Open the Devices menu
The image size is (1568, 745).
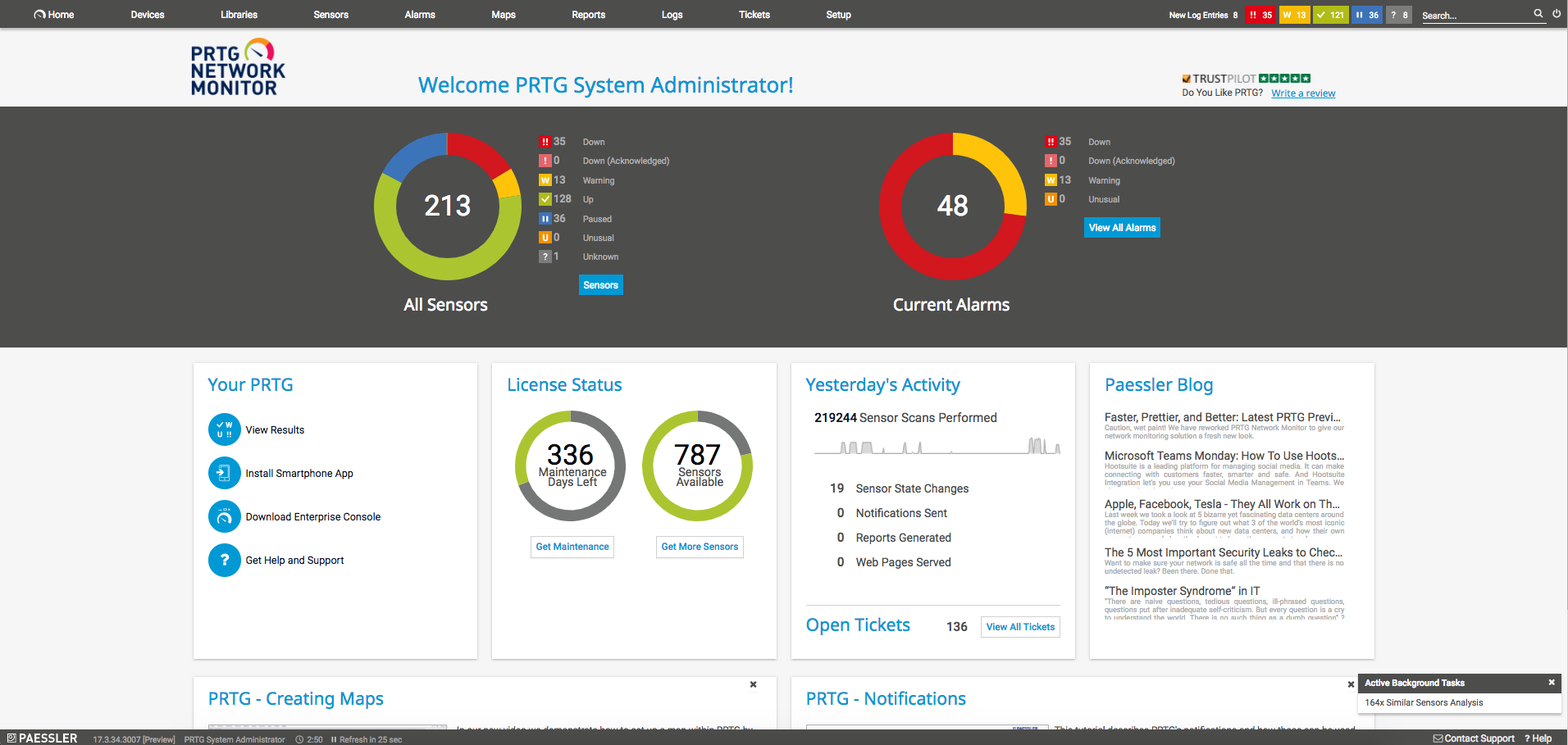[x=148, y=15]
